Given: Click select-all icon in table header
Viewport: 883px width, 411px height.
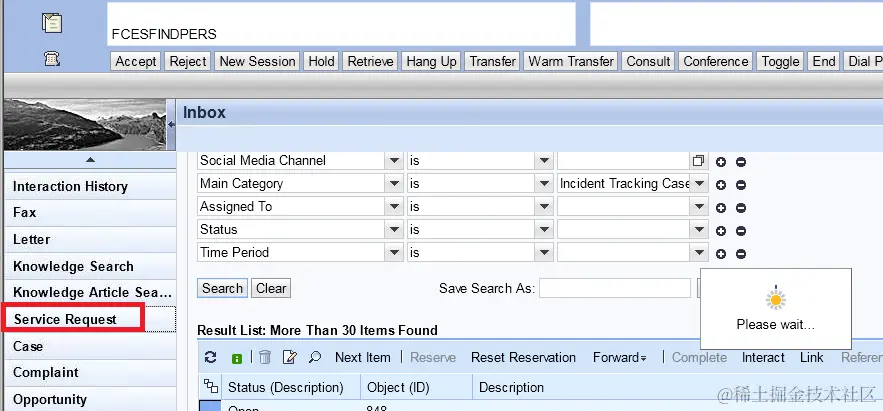Looking at the screenshot, I should pyautogui.click(x=211, y=387).
